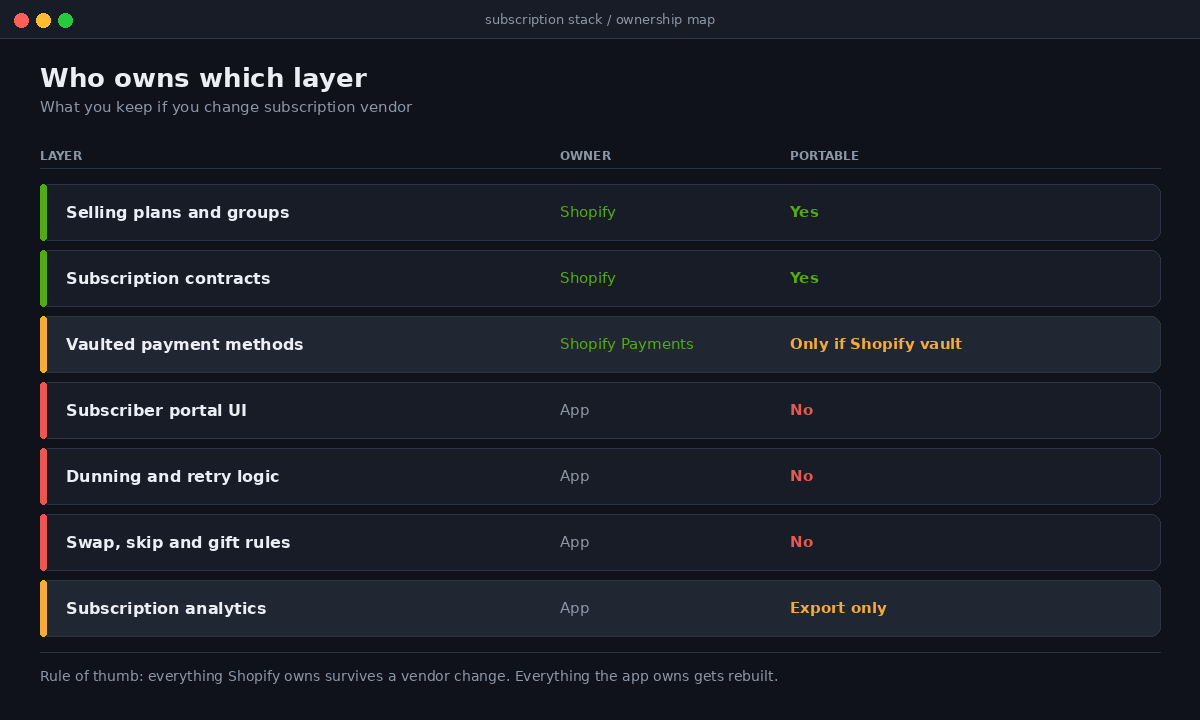Select the 'Selling plans and groups' layer name

point(177,212)
